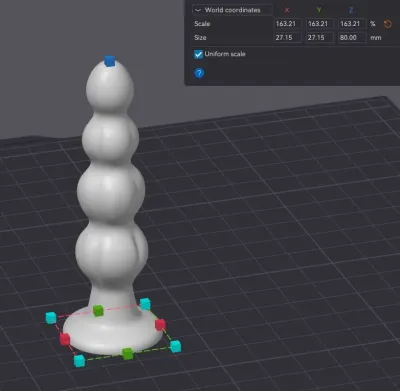Select the rear-left cyan corner scale handle
This screenshot has height=391, width=400.
pyautogui.click(x=51, y=318)
